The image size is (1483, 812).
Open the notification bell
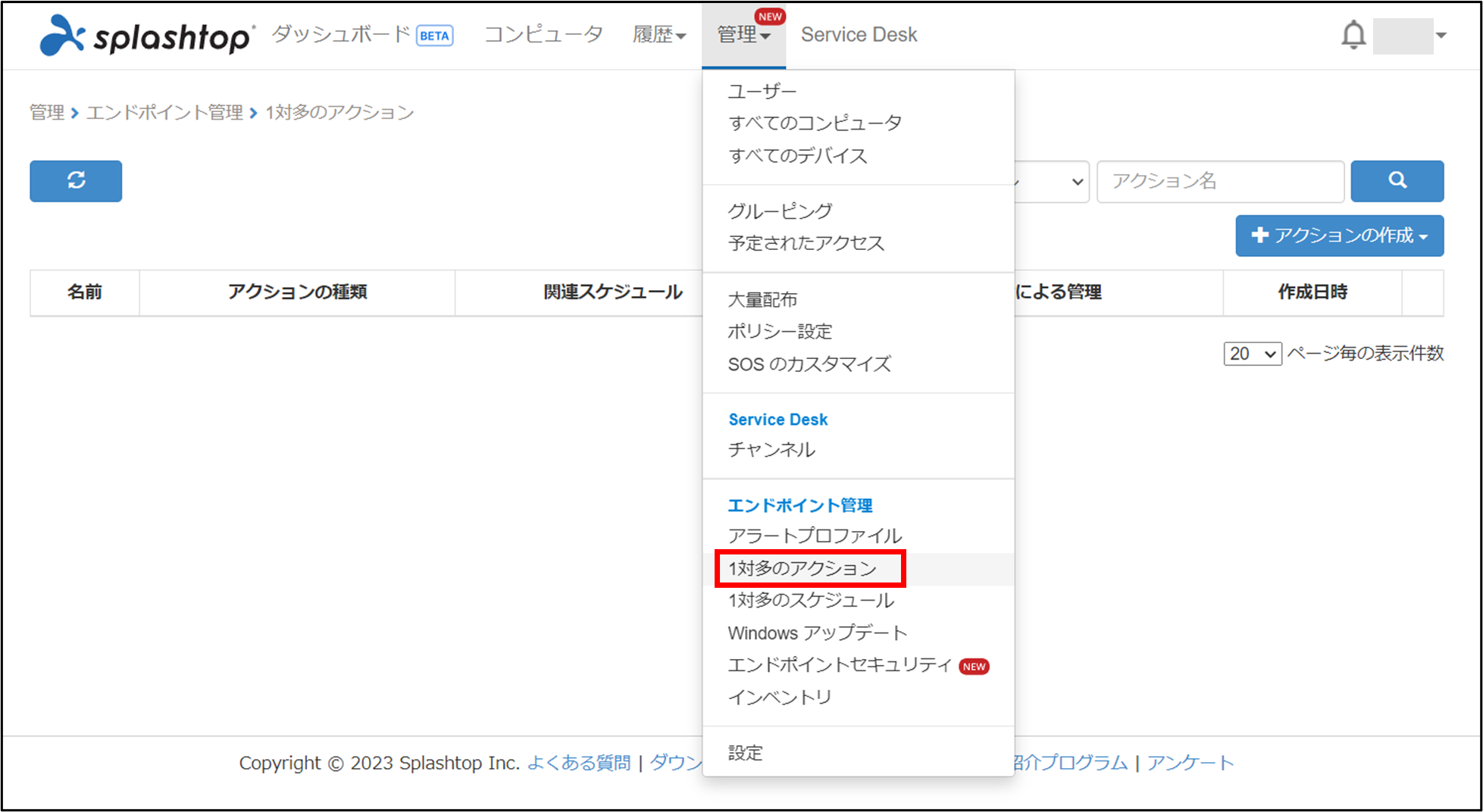pos(1353,36)
